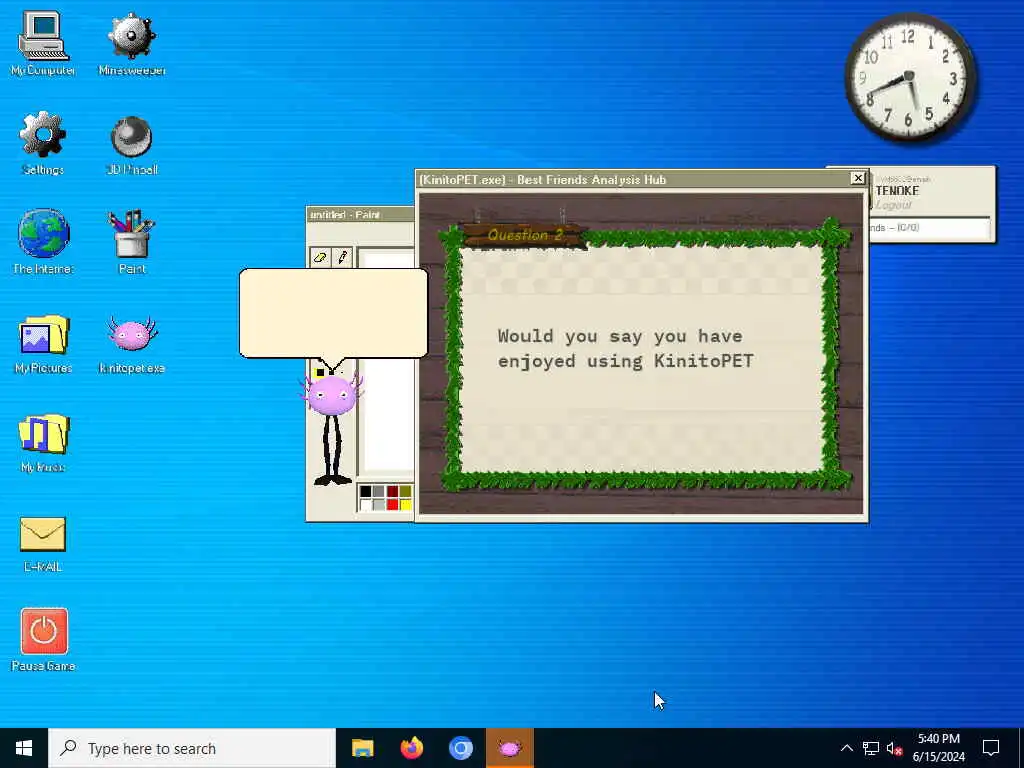Viewport: 1024px width, 768px height.
Task: Pick the bright red swatch in Paint
Action: [x=392, y=504]
